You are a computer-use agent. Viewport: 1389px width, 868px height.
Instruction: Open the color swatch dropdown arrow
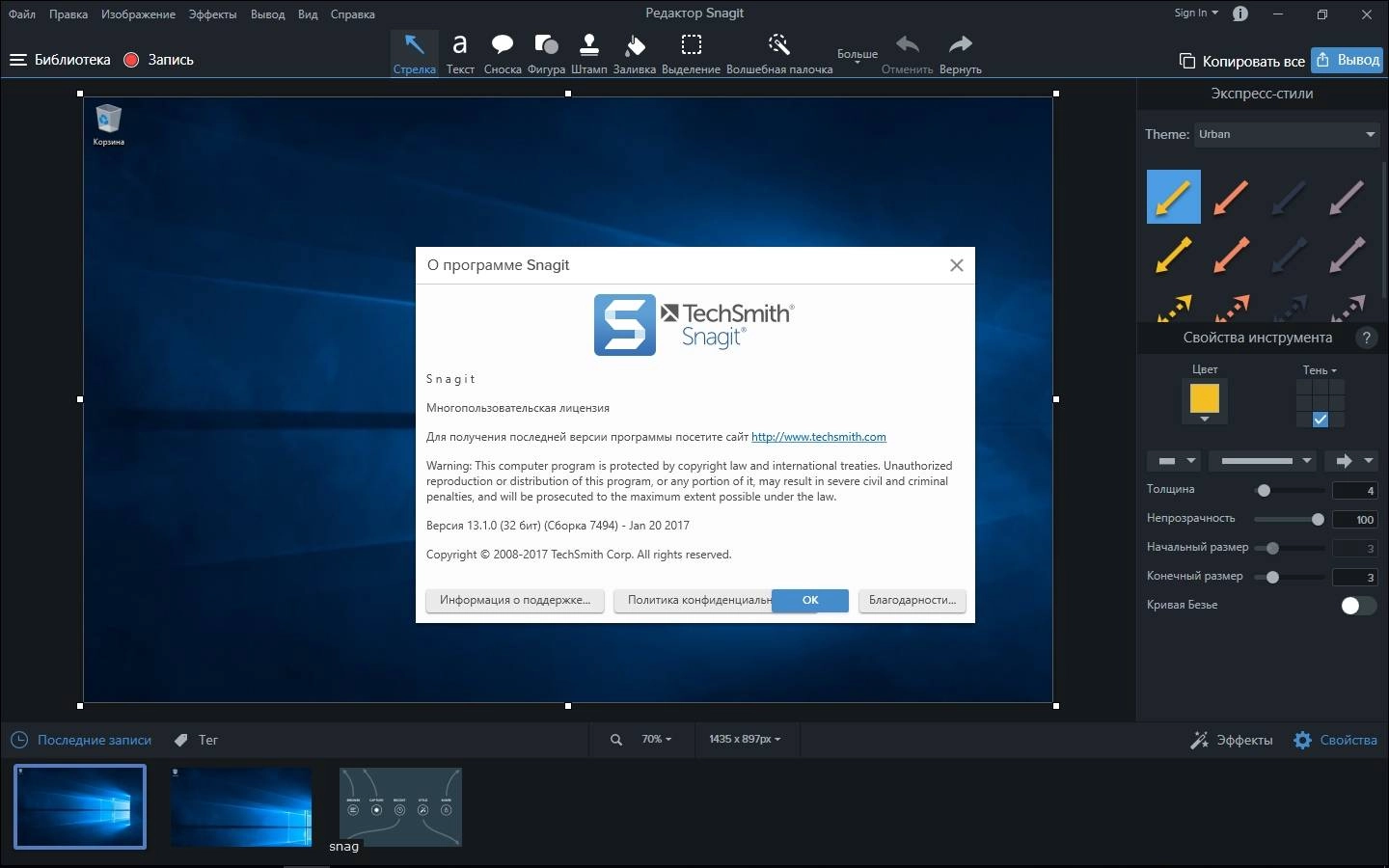click(x=1204, y=420)
